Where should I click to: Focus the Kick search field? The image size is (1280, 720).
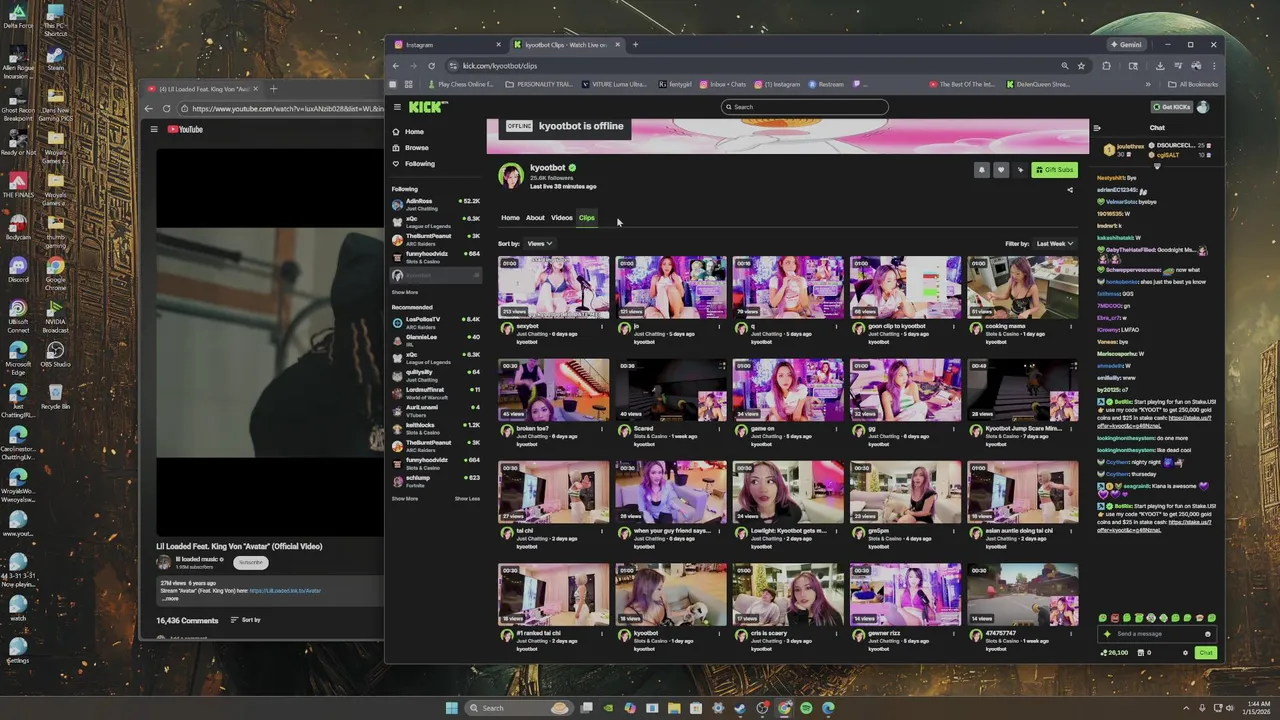click(x=804, y=107)
